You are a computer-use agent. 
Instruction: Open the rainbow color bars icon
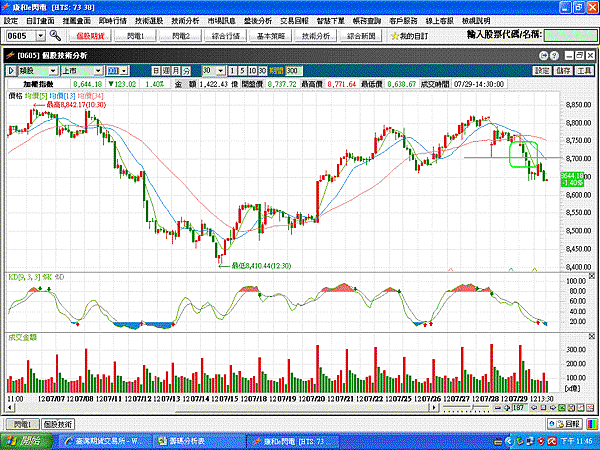[x=591, y=424]
